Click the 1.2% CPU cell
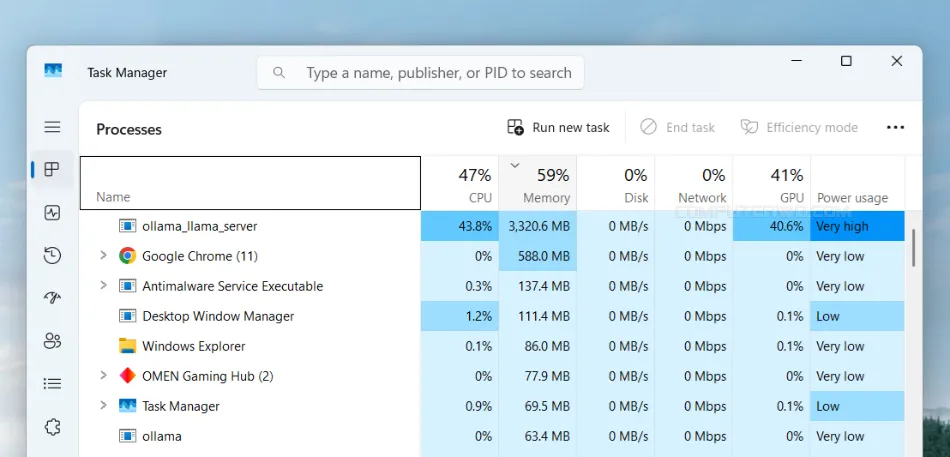Screen dimensions: 950x457 460,316
